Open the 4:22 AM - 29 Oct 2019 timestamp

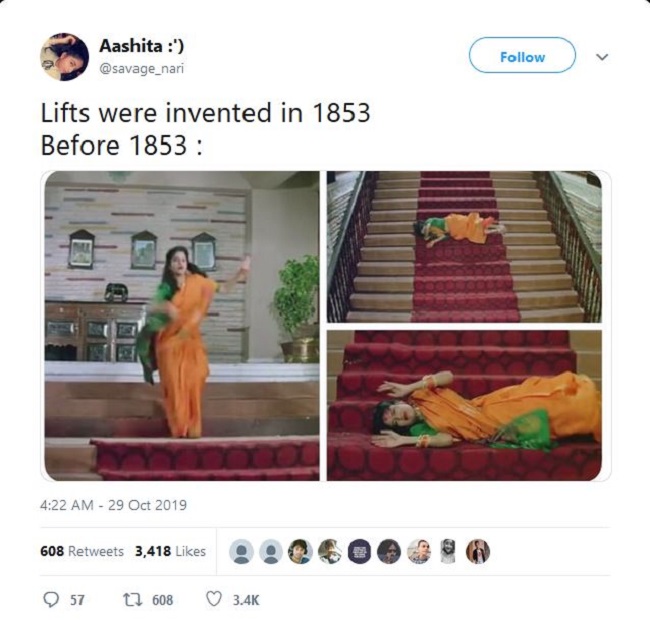(114, 505)
